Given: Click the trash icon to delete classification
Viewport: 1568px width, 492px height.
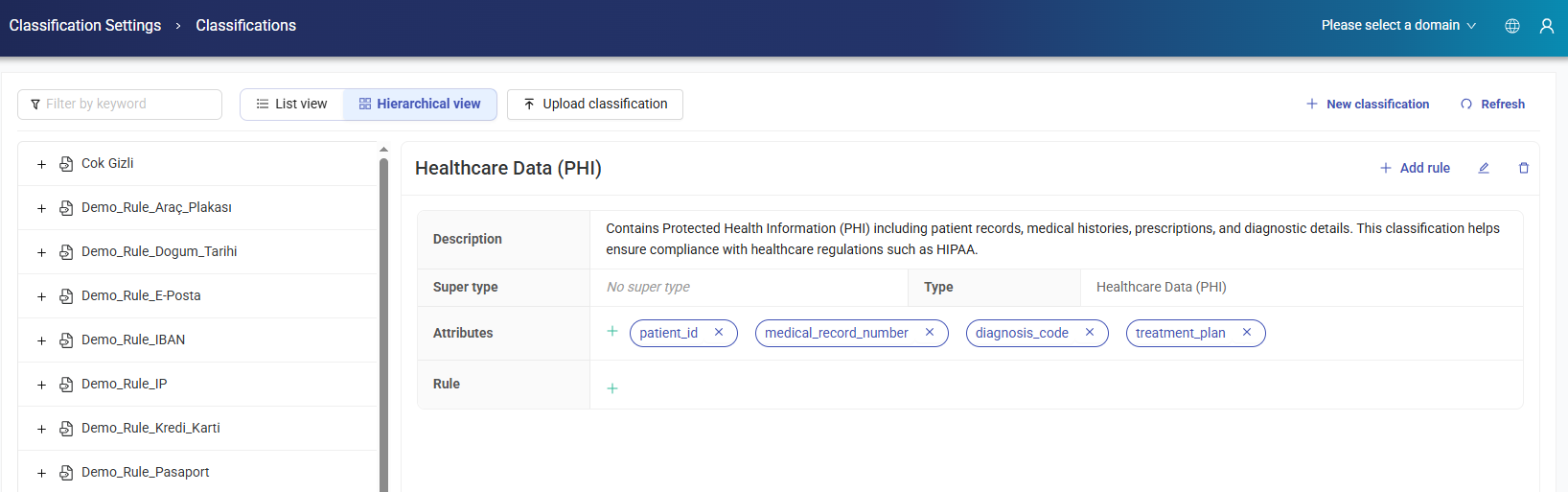Looking at the screenshot, I should [1524, 168].
